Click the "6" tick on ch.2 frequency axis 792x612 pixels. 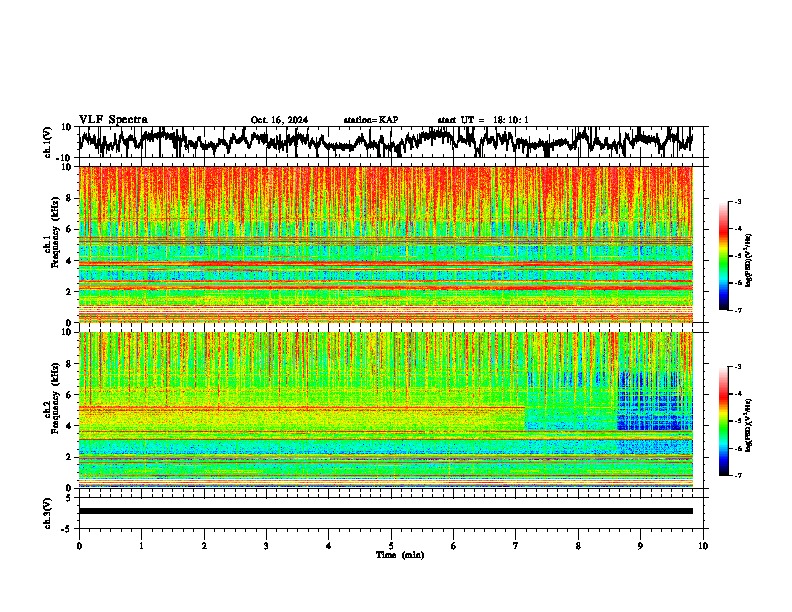[69, 394]
